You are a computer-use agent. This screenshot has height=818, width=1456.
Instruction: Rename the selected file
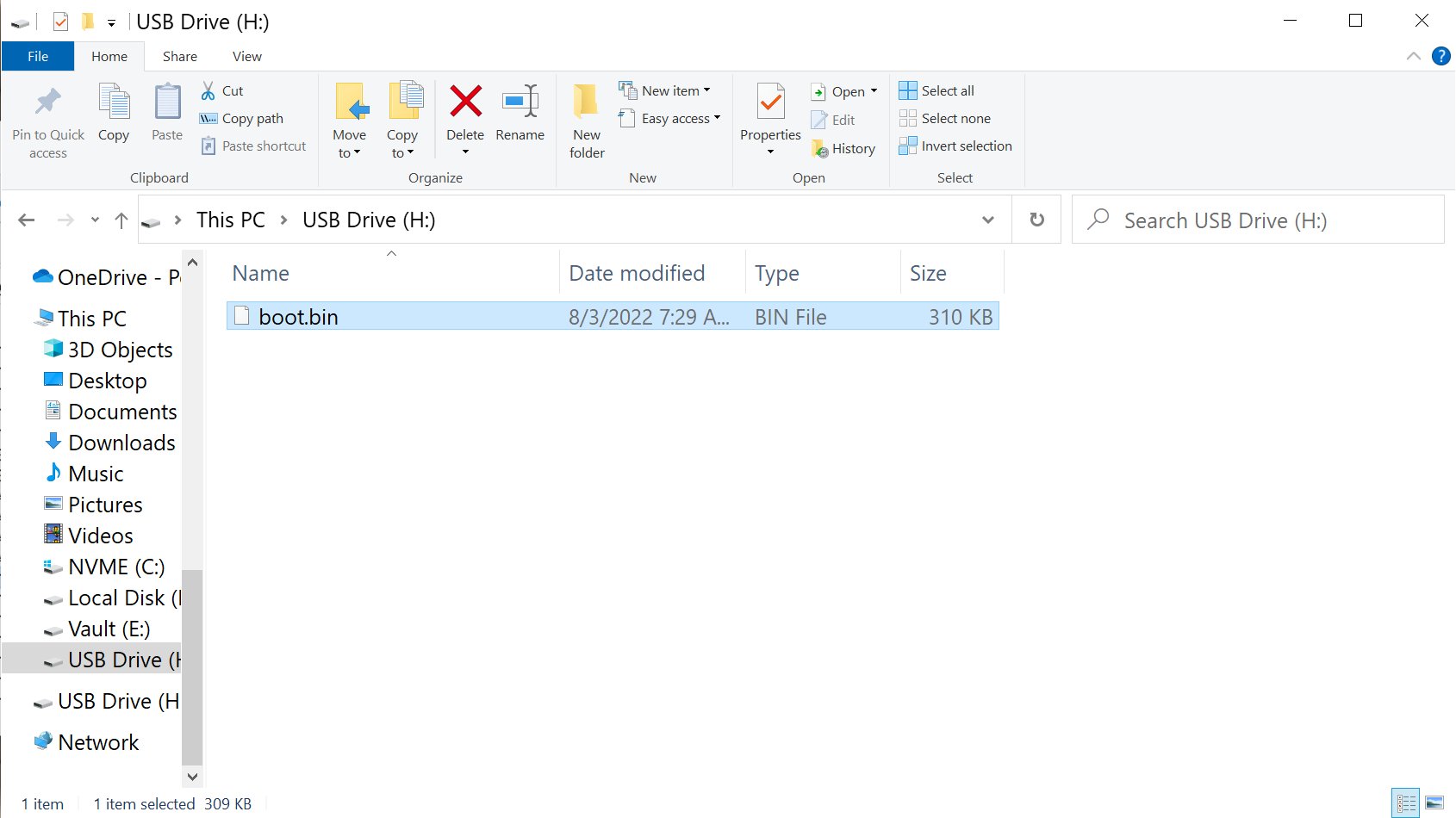(520, 113)
